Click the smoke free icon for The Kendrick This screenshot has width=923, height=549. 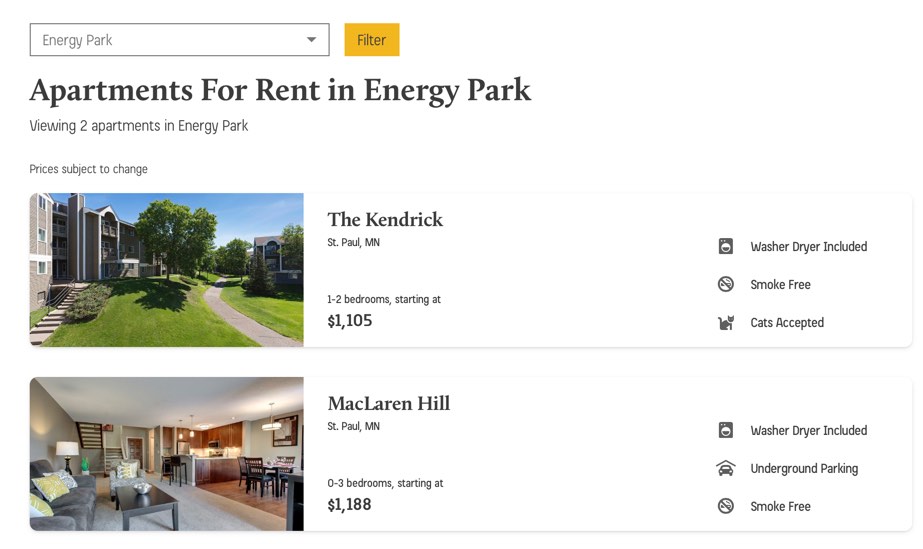point(726,284)
